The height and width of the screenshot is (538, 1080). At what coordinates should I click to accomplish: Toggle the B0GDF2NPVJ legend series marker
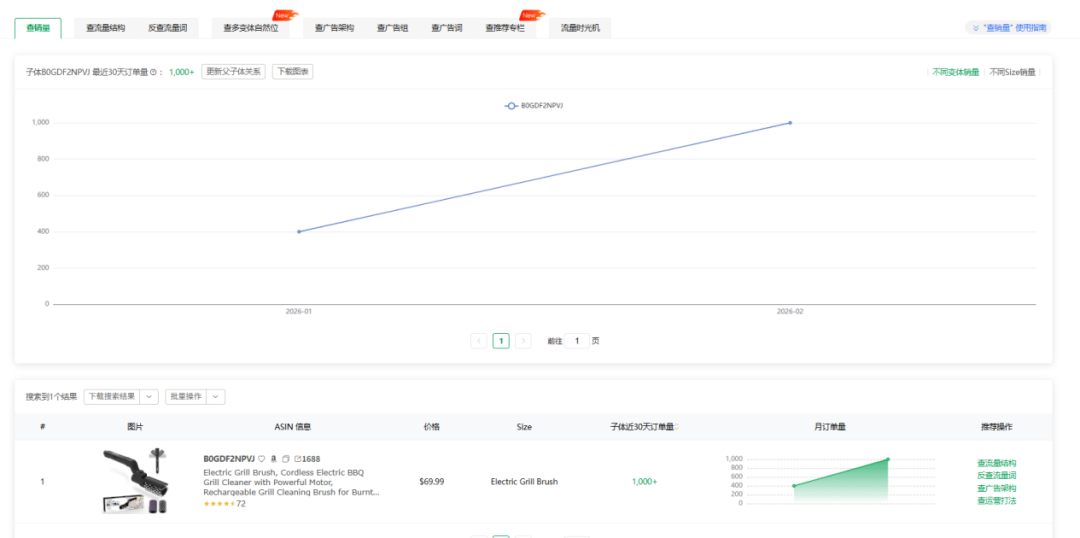511,105
